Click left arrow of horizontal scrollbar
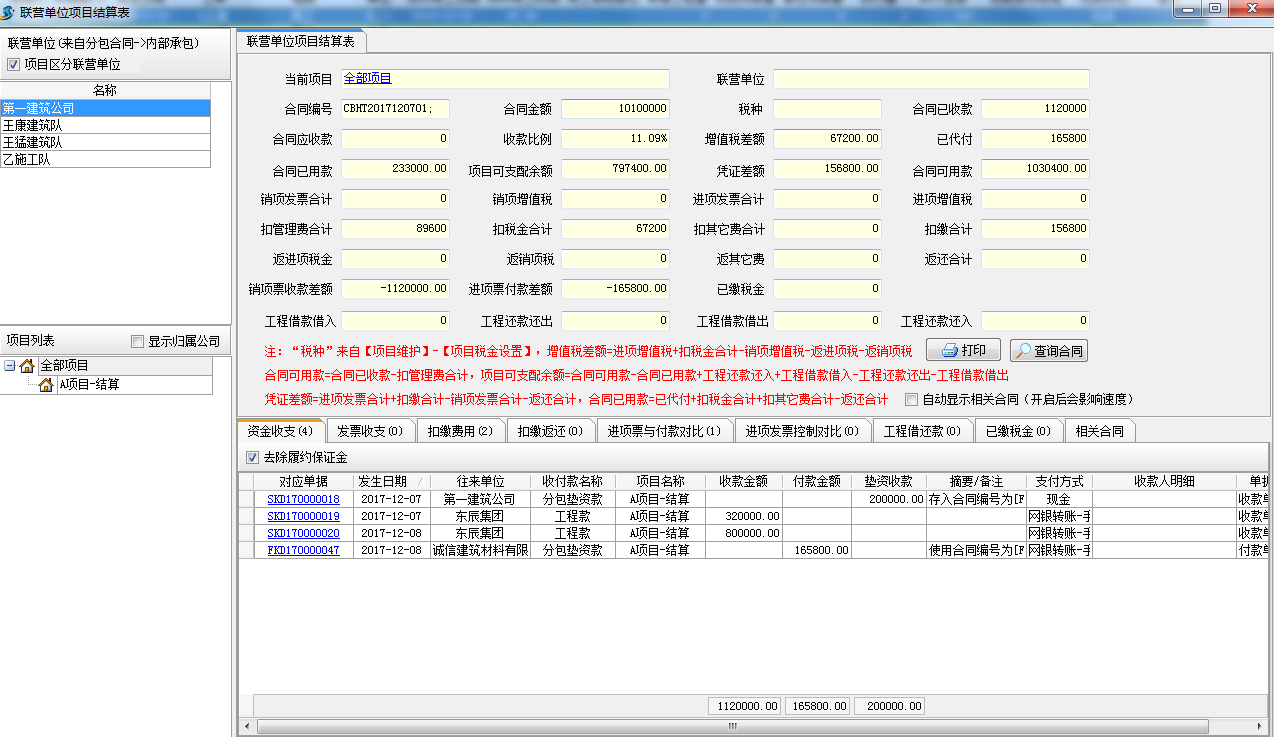 coord(246,726)
